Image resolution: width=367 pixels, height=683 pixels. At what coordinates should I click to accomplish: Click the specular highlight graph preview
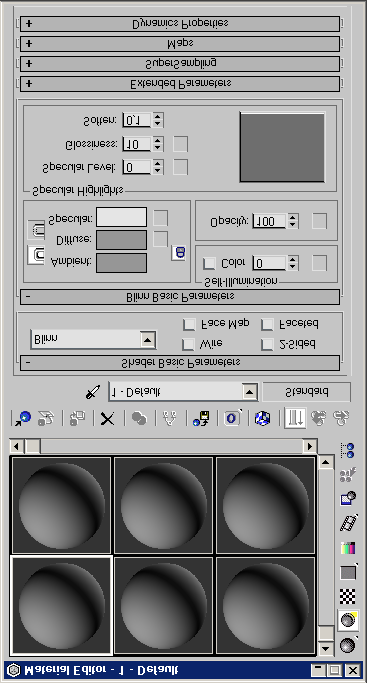(x=282, y=147)
